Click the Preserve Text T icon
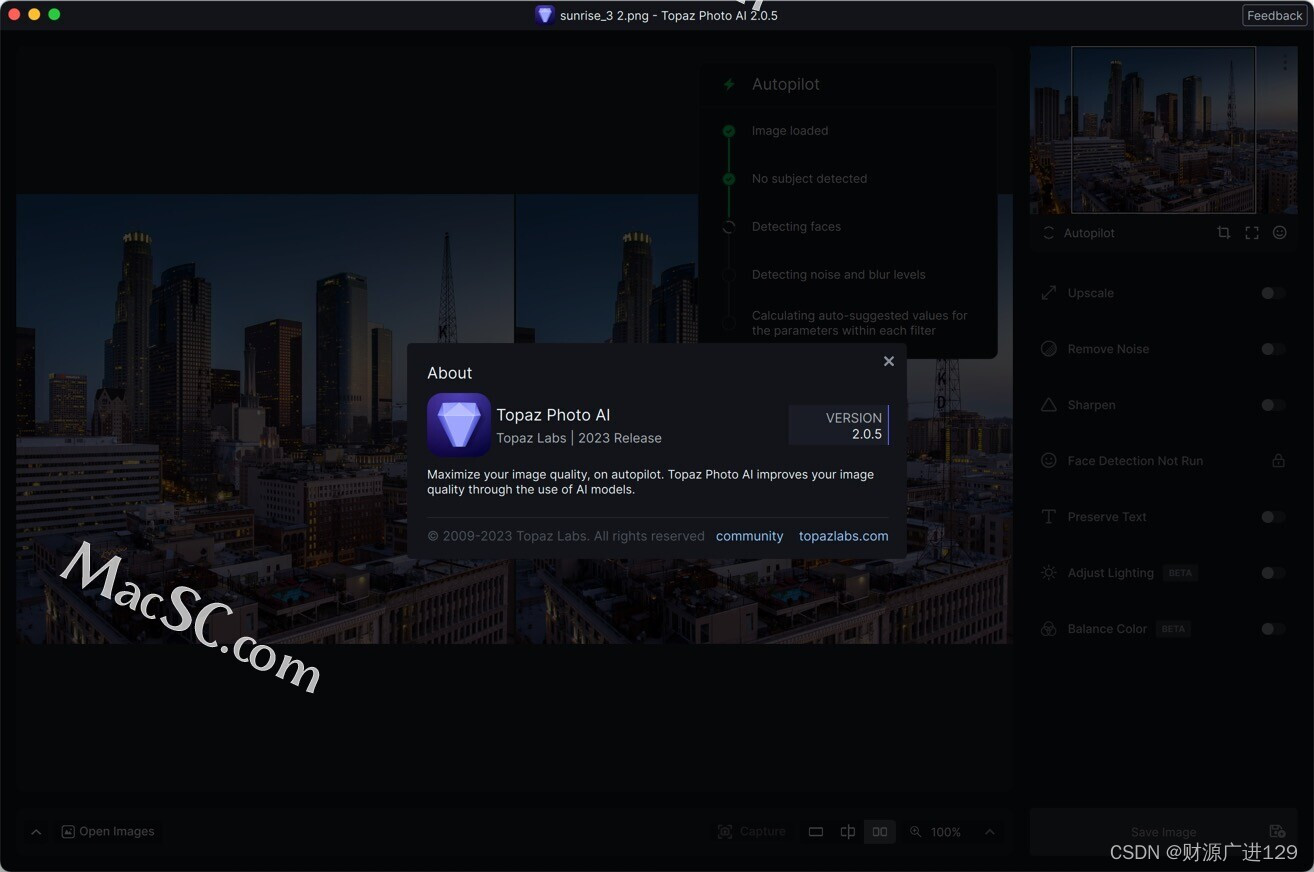The height and width of the screenshot is (872, 1314). pyautogui.click(x=1049, y=517)
